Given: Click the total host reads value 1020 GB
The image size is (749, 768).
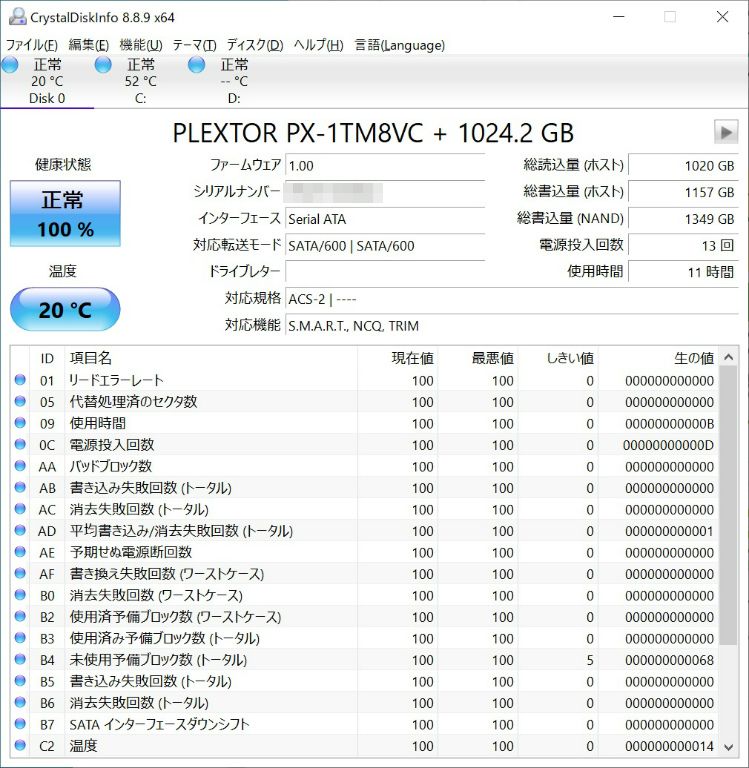Looking at the screenshot, I should point(683,166).
